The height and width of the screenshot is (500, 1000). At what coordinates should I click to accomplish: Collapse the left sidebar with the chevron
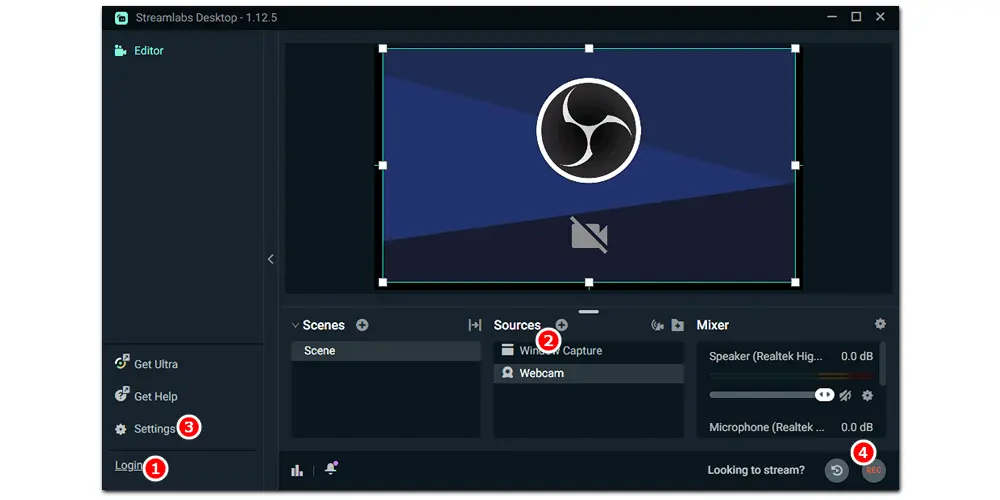pyautogui.click(x=271, y=259)
